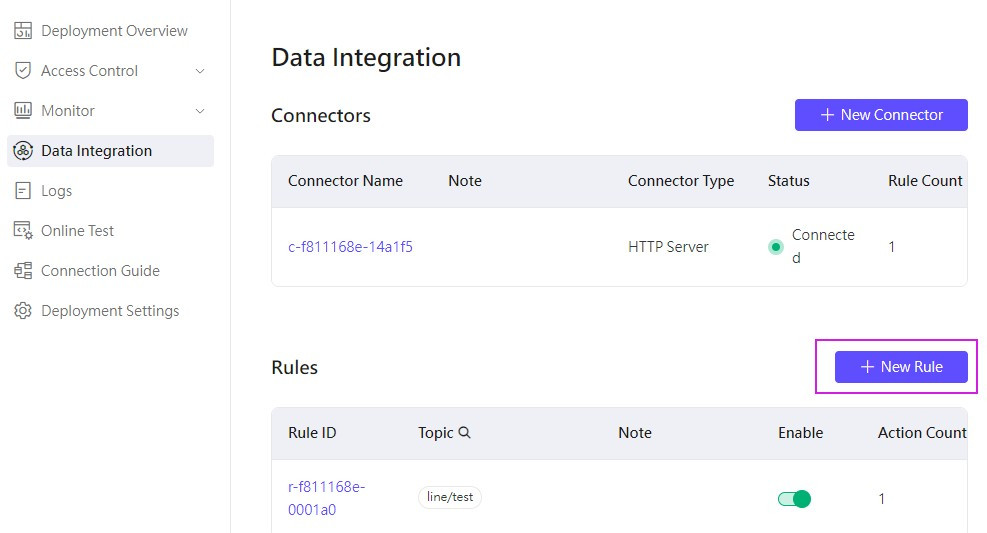
Task: Open connector c-f811168e-14a1f5 link
Action: pos(350,247)
